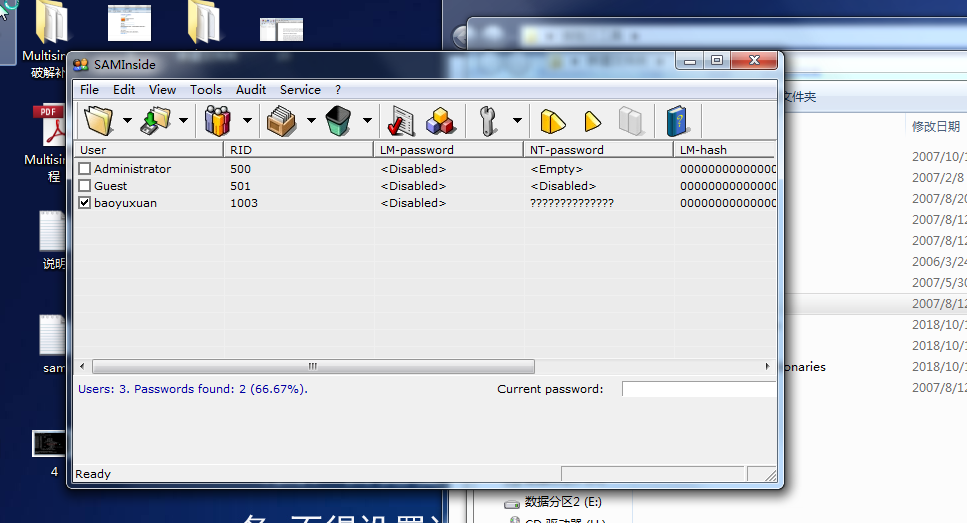
Task: Click the grayed-out stop attack icon
Action: (631, 120)
